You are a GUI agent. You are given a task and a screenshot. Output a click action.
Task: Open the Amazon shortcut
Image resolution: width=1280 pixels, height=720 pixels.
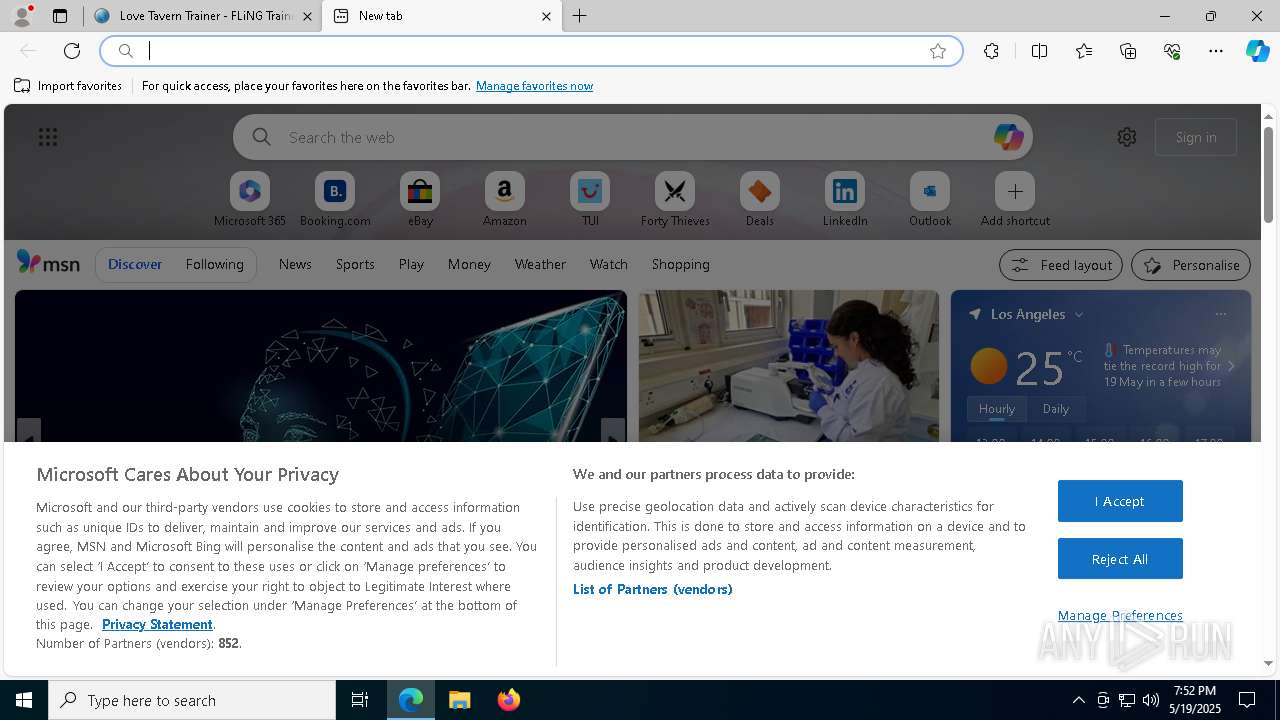click(505, 200)
